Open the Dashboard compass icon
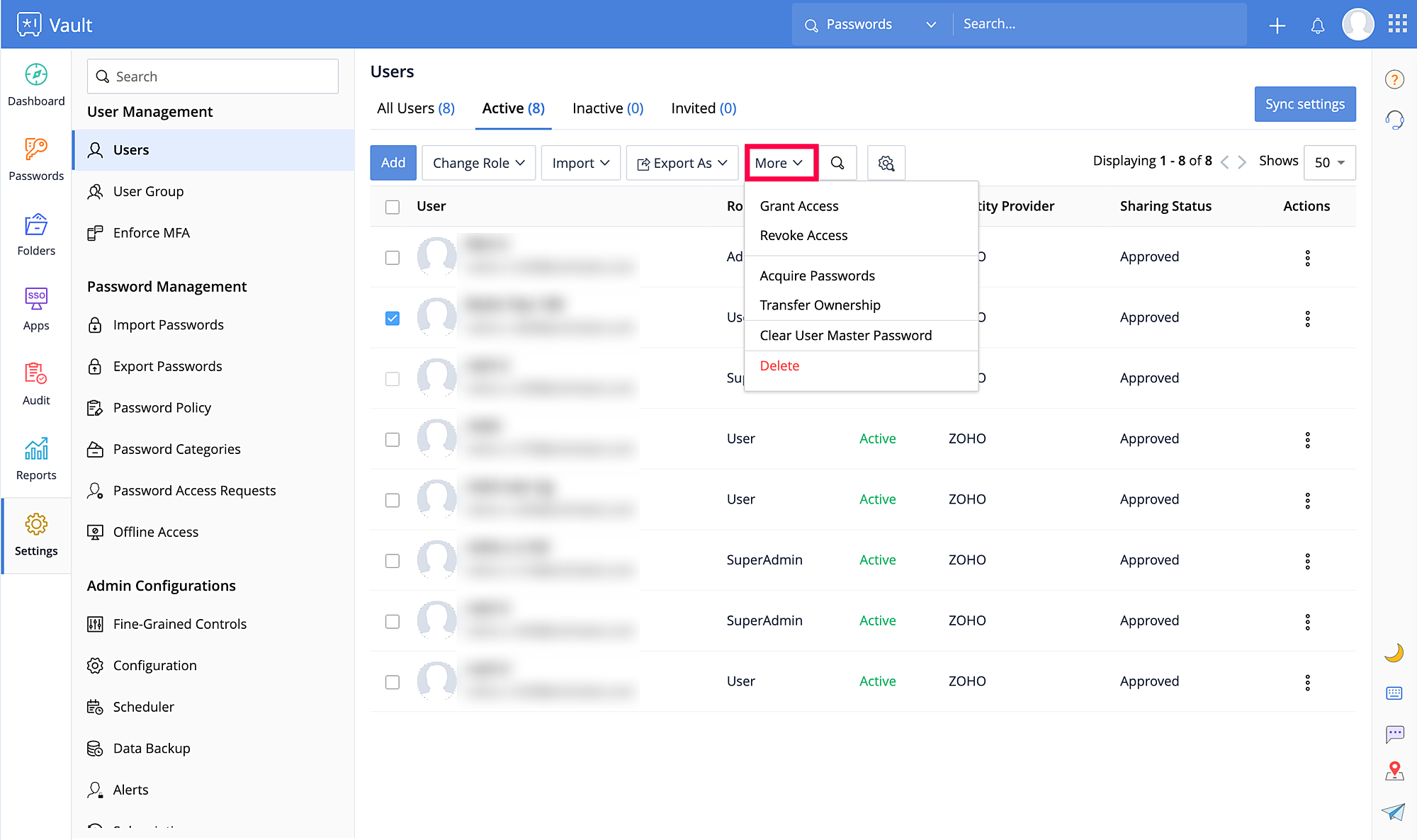Image resolution: width=1417 pixels, height=840 pixels. point(36,74)
